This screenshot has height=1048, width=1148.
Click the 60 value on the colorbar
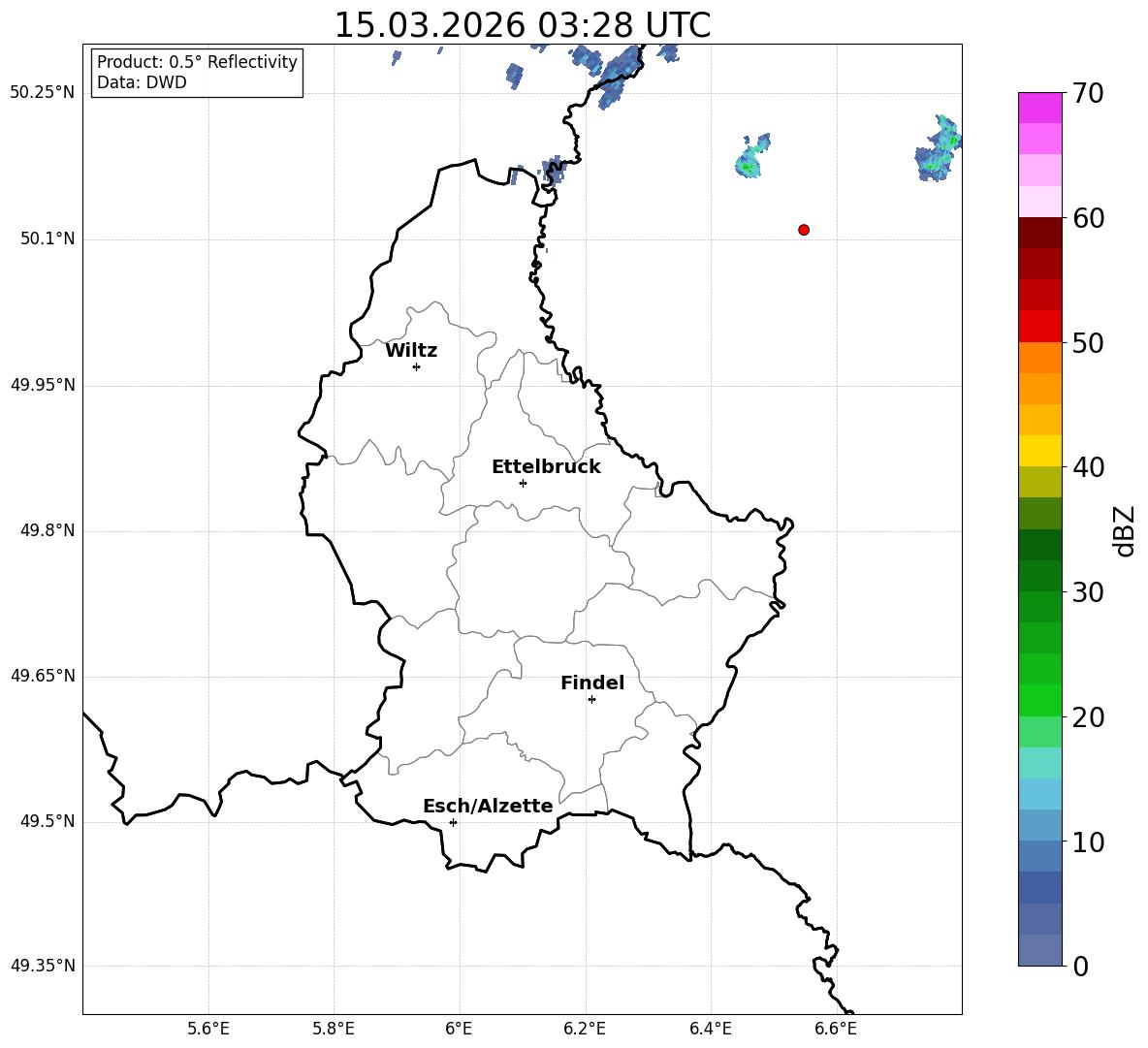tap(1087, 218)
